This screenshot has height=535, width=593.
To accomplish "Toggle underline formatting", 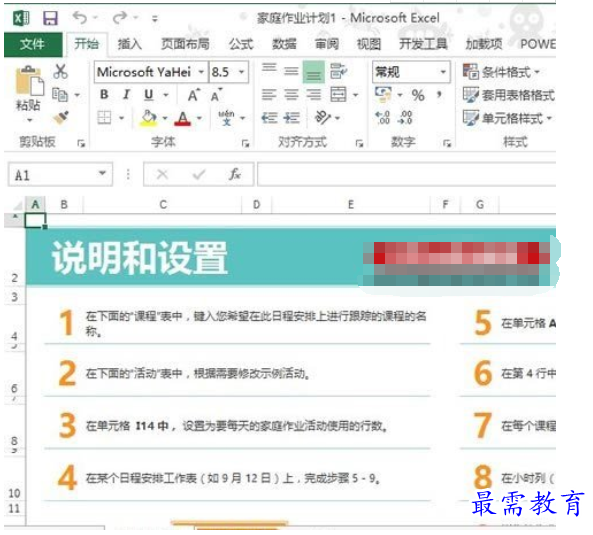I will pos(149,95).
